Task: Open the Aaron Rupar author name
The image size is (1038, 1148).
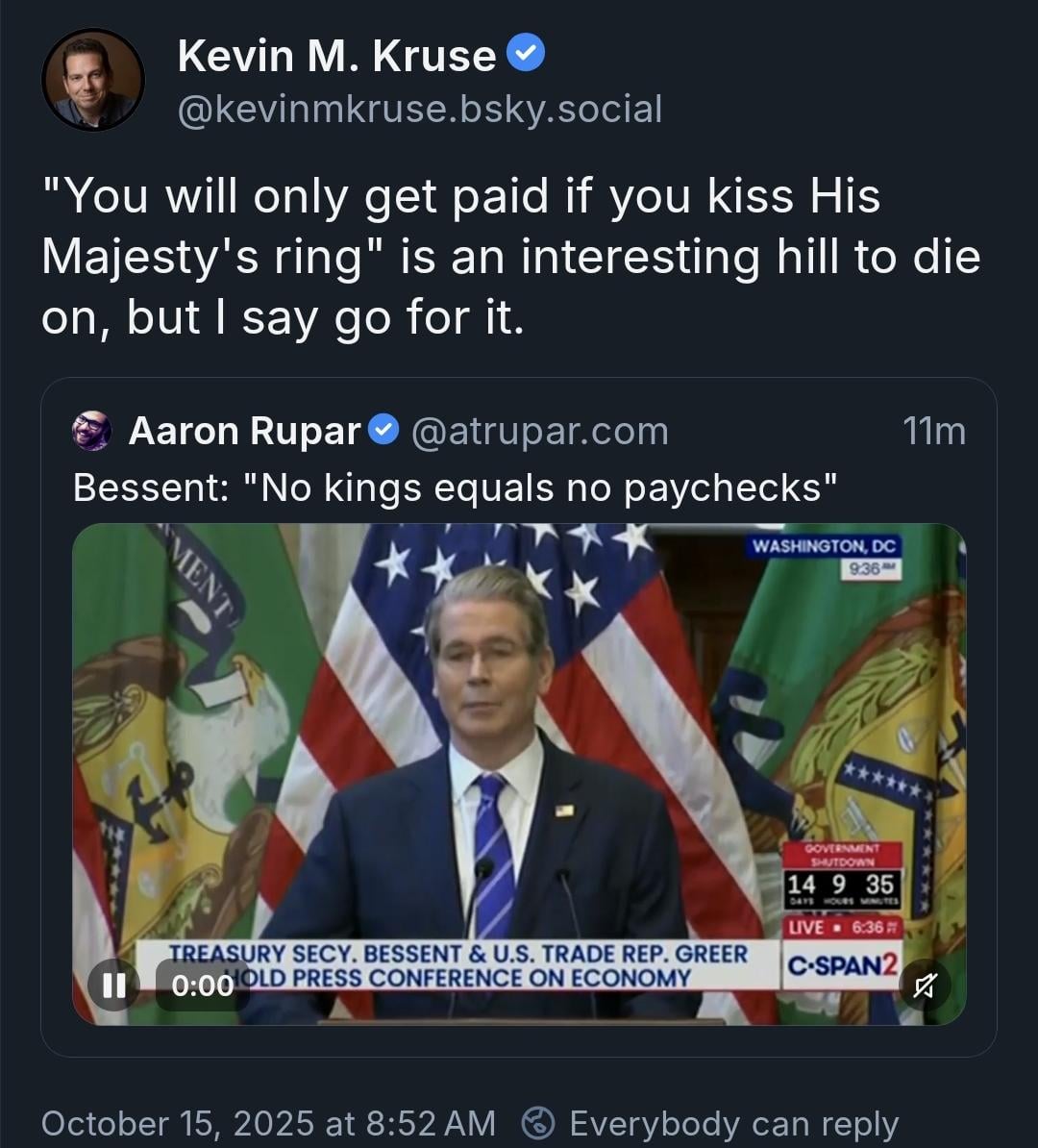Action: click(245, 431)
